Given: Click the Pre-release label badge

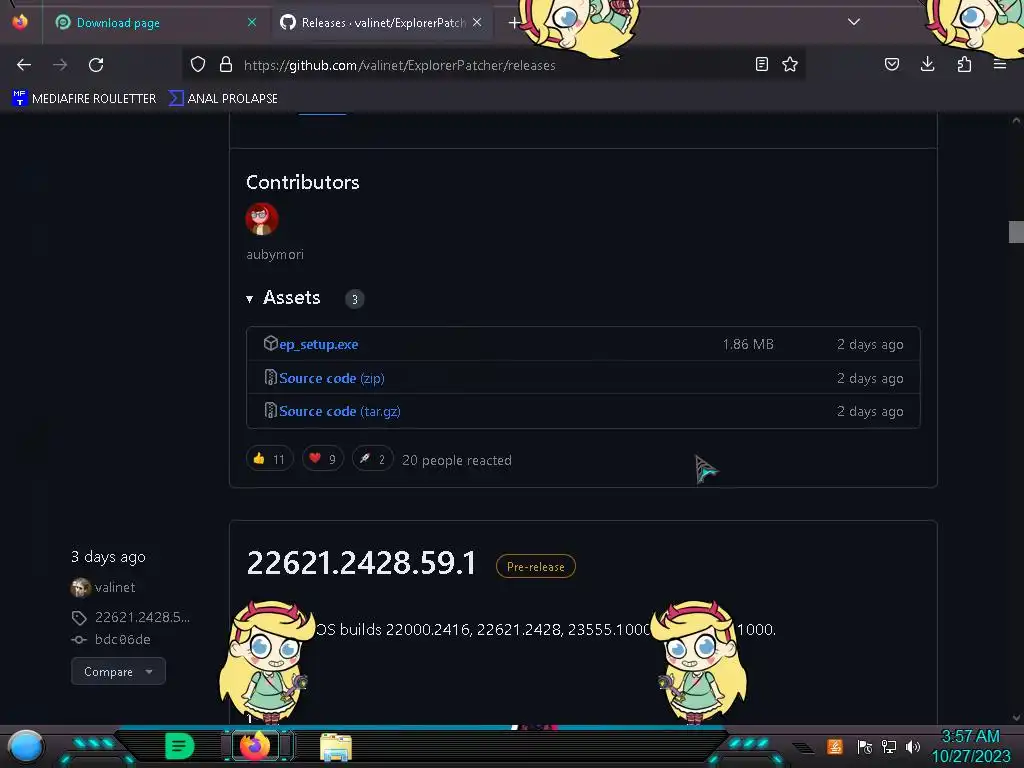Looking at the screenshot, I should point(536,566).
